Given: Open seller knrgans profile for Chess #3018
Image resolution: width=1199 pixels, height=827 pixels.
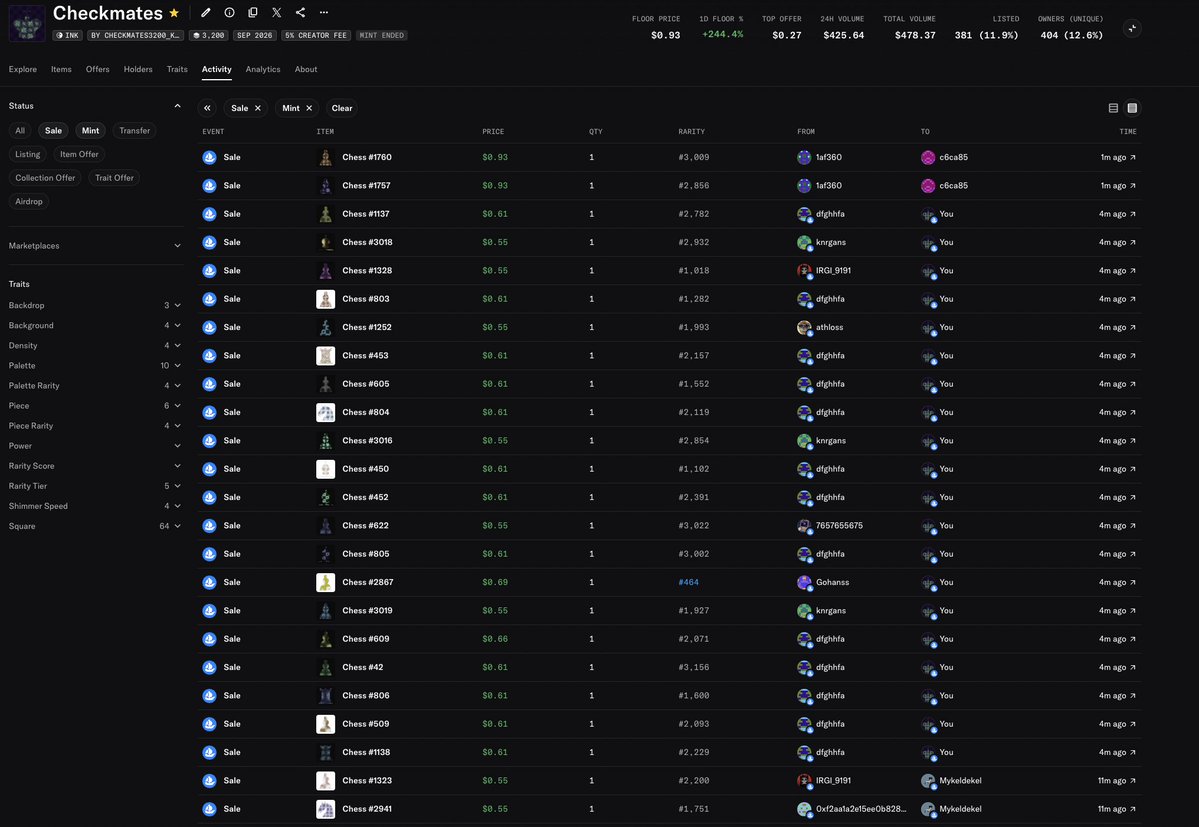Looking at the screenshot, I should 830,242.
